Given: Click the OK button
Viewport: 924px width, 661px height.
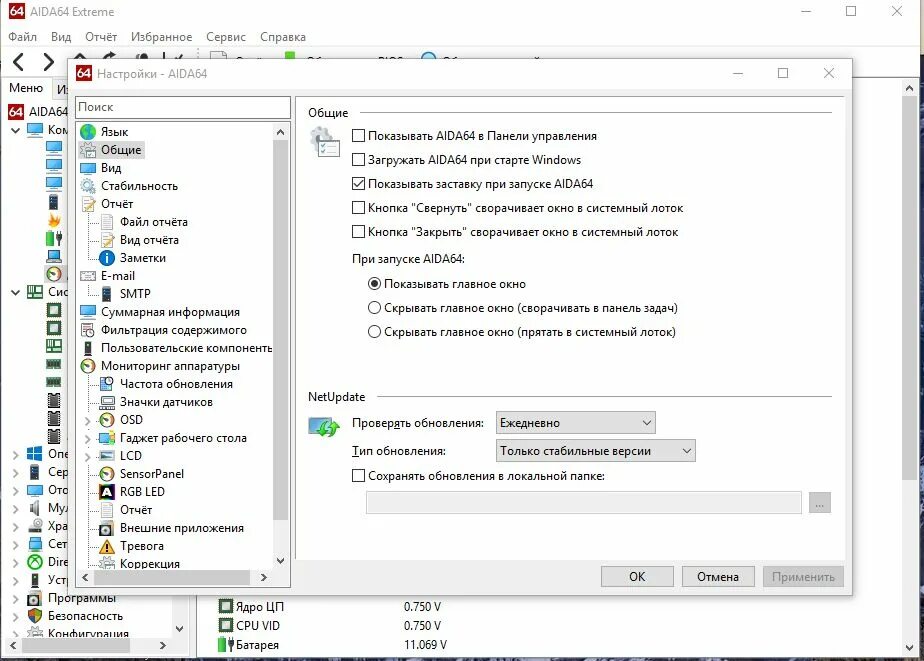Looking at the screenshot, I should click(x=637, y=577).
